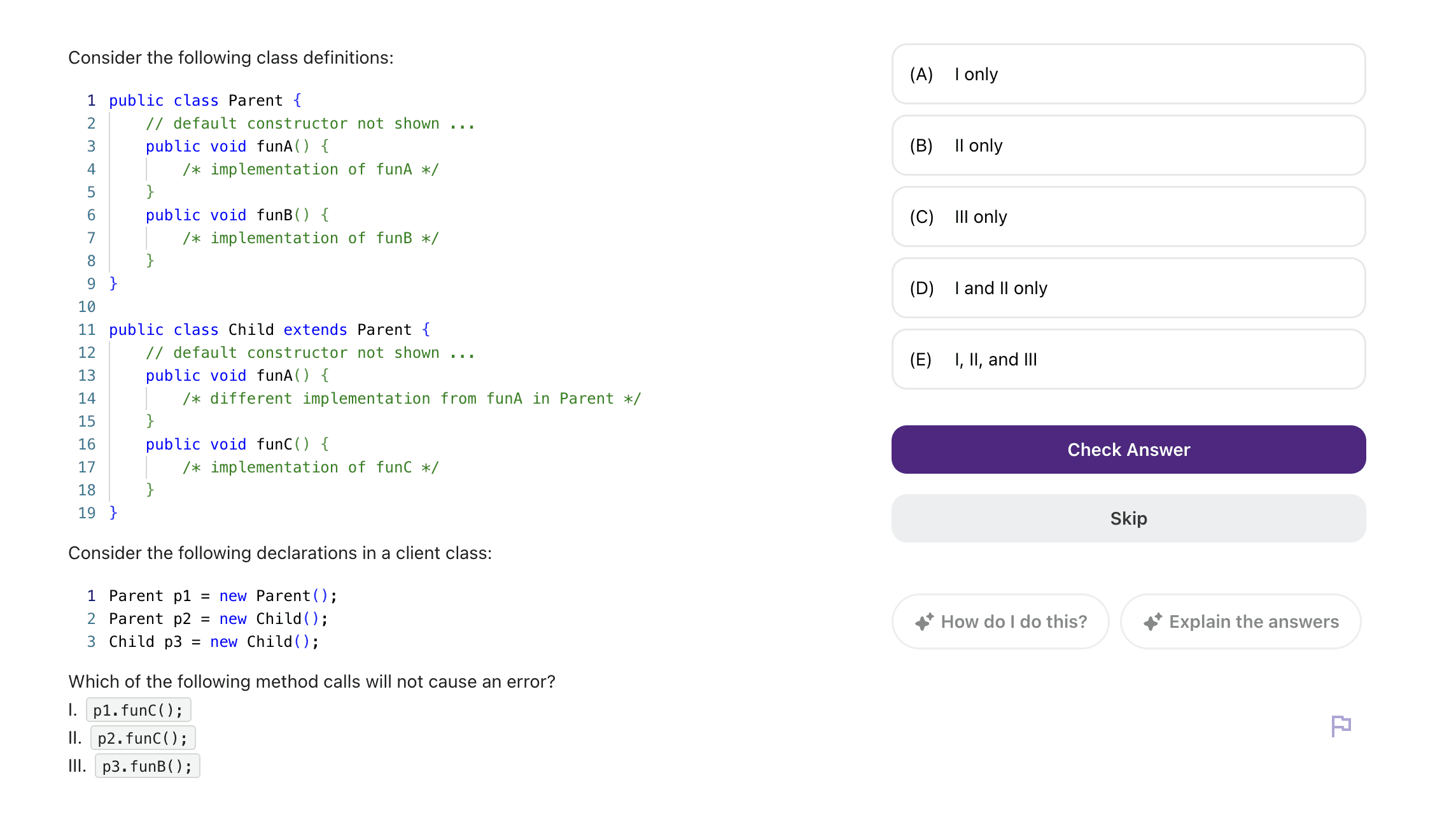Click the flag report icon
This screenshot has height=815, width=1456.
(1341, 725)
